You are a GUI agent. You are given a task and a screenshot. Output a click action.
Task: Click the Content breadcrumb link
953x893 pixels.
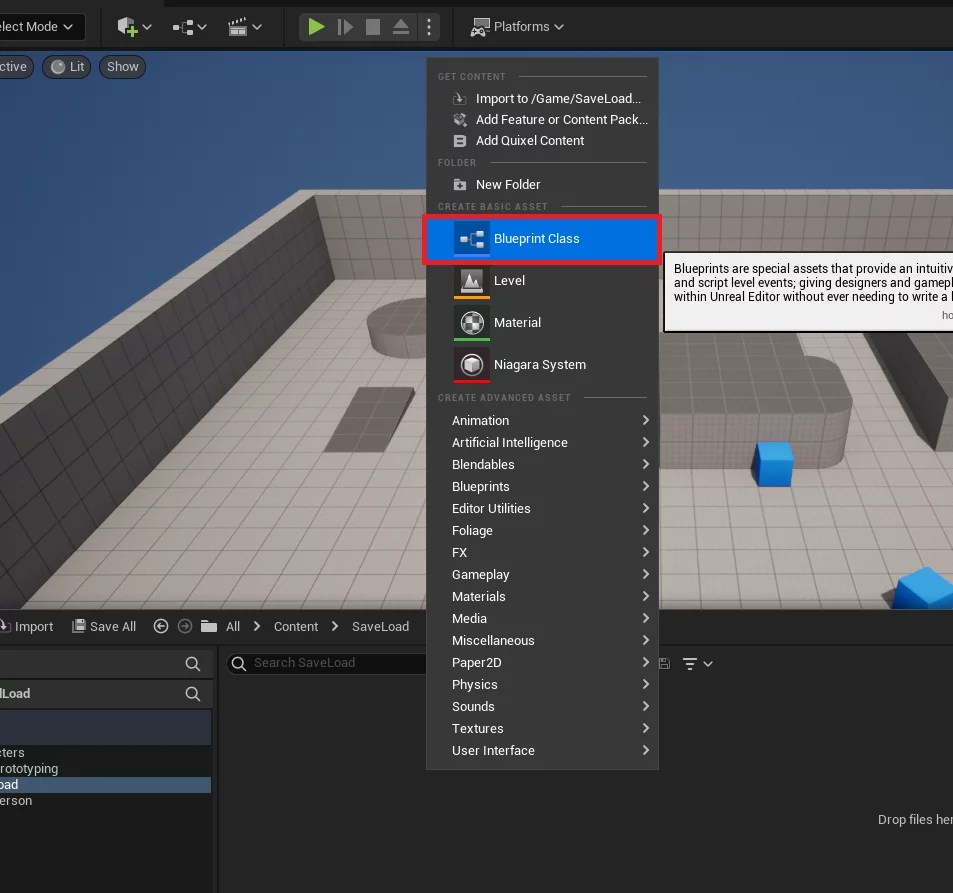pos(296,626)
